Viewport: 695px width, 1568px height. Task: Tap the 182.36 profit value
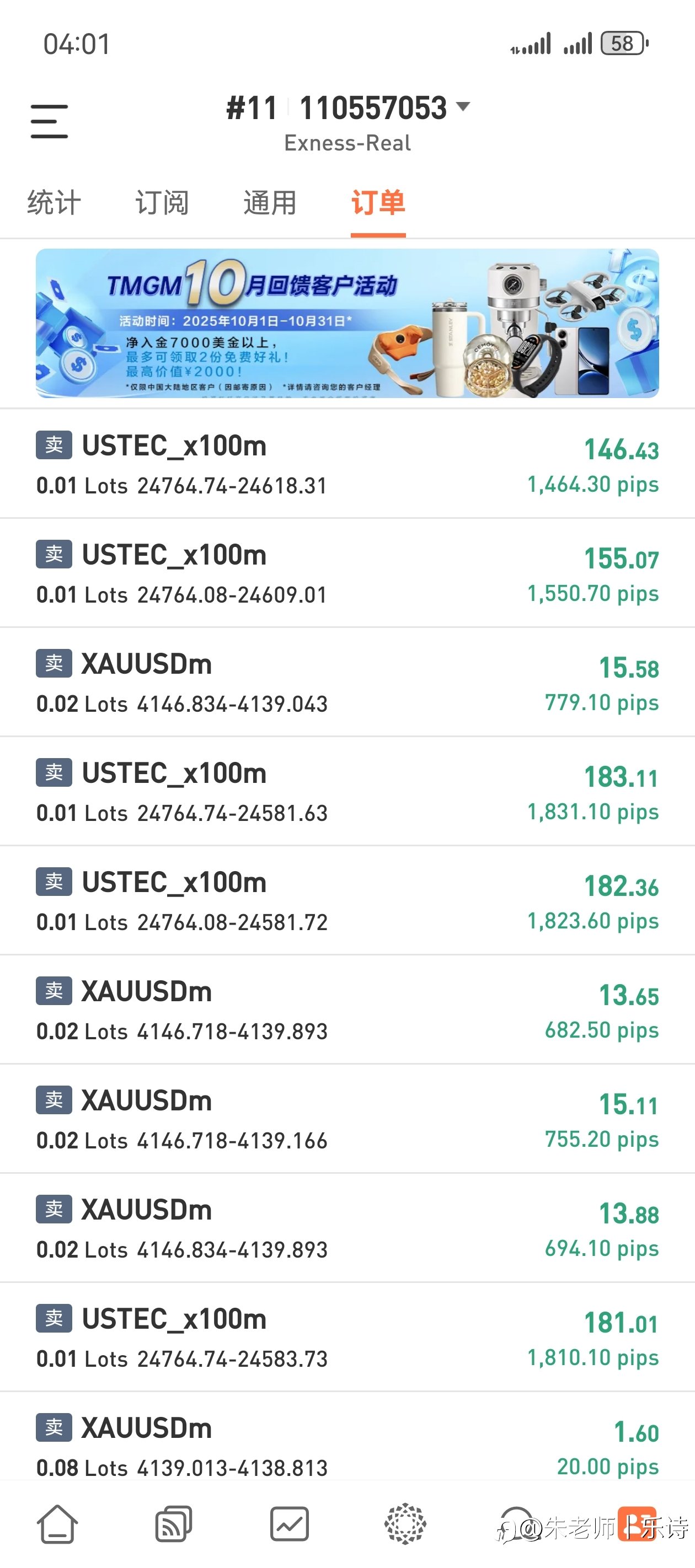[621, 886]
